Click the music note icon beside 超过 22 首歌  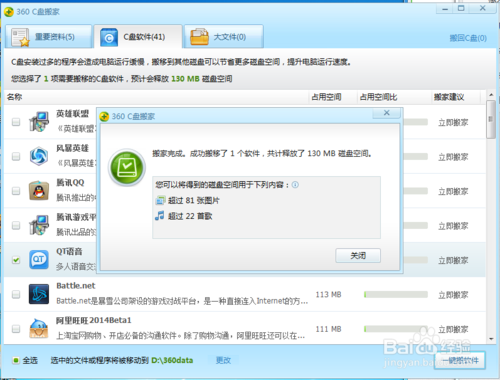coord(160,216)
